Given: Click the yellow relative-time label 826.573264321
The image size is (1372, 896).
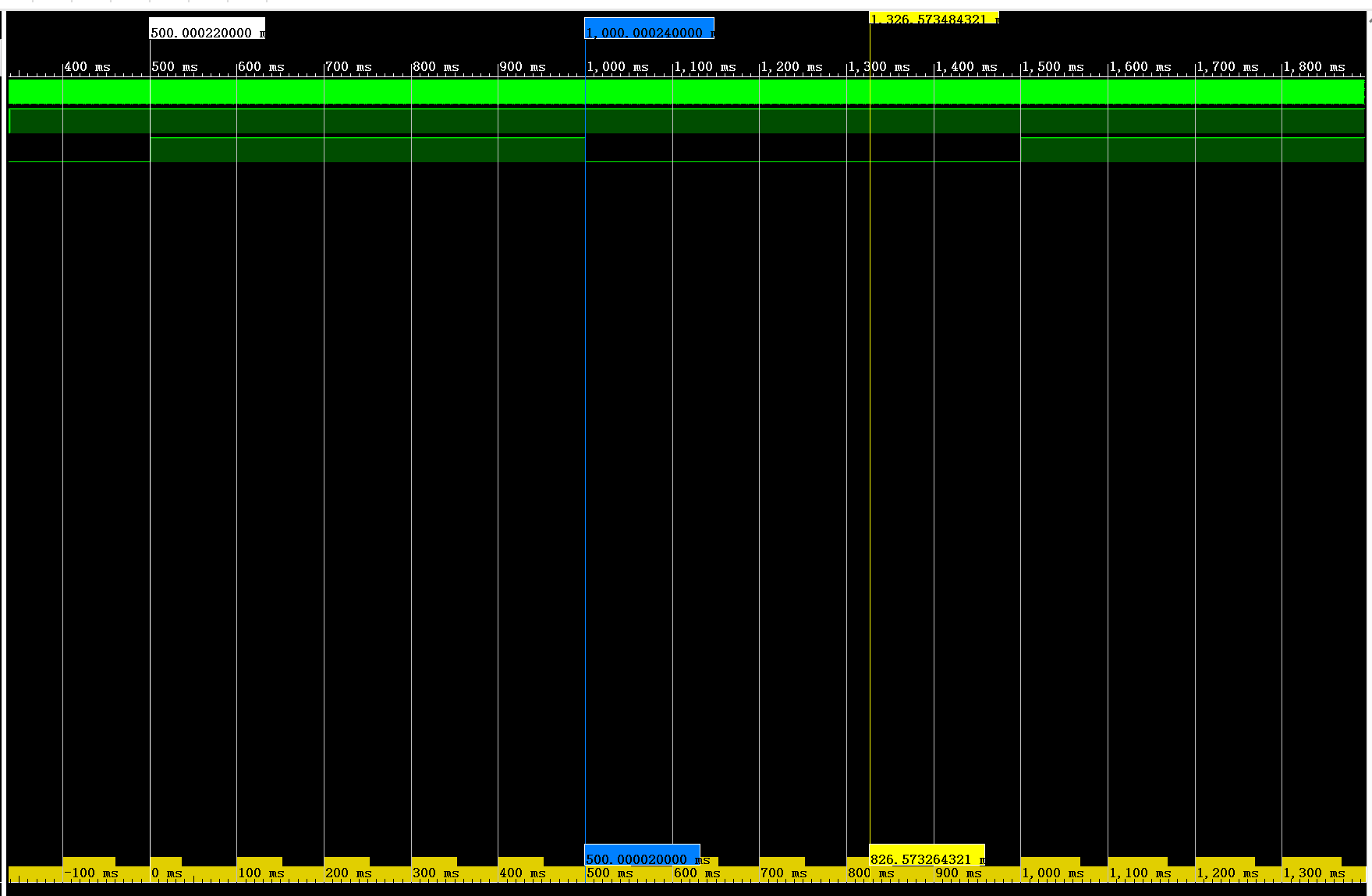Looking at the screenshot, I should (927, 855).
